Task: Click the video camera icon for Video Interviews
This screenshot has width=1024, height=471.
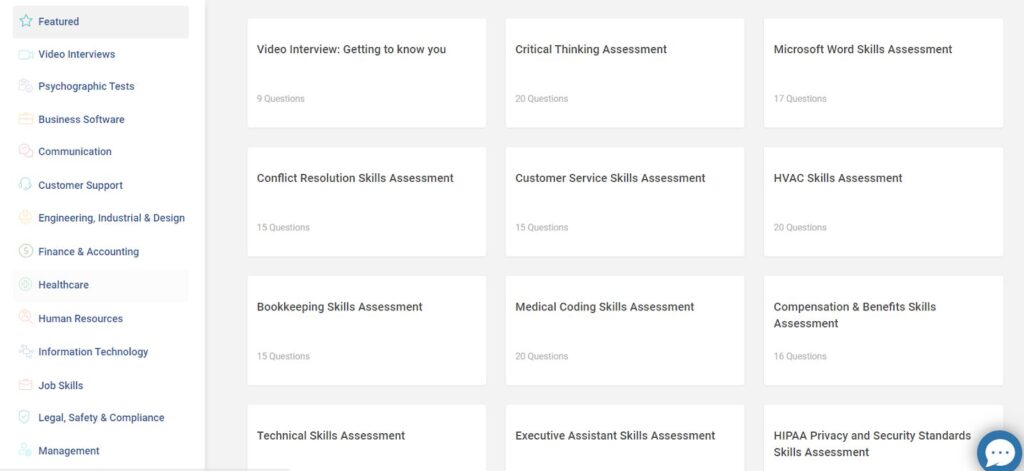Action: [25, 54]
